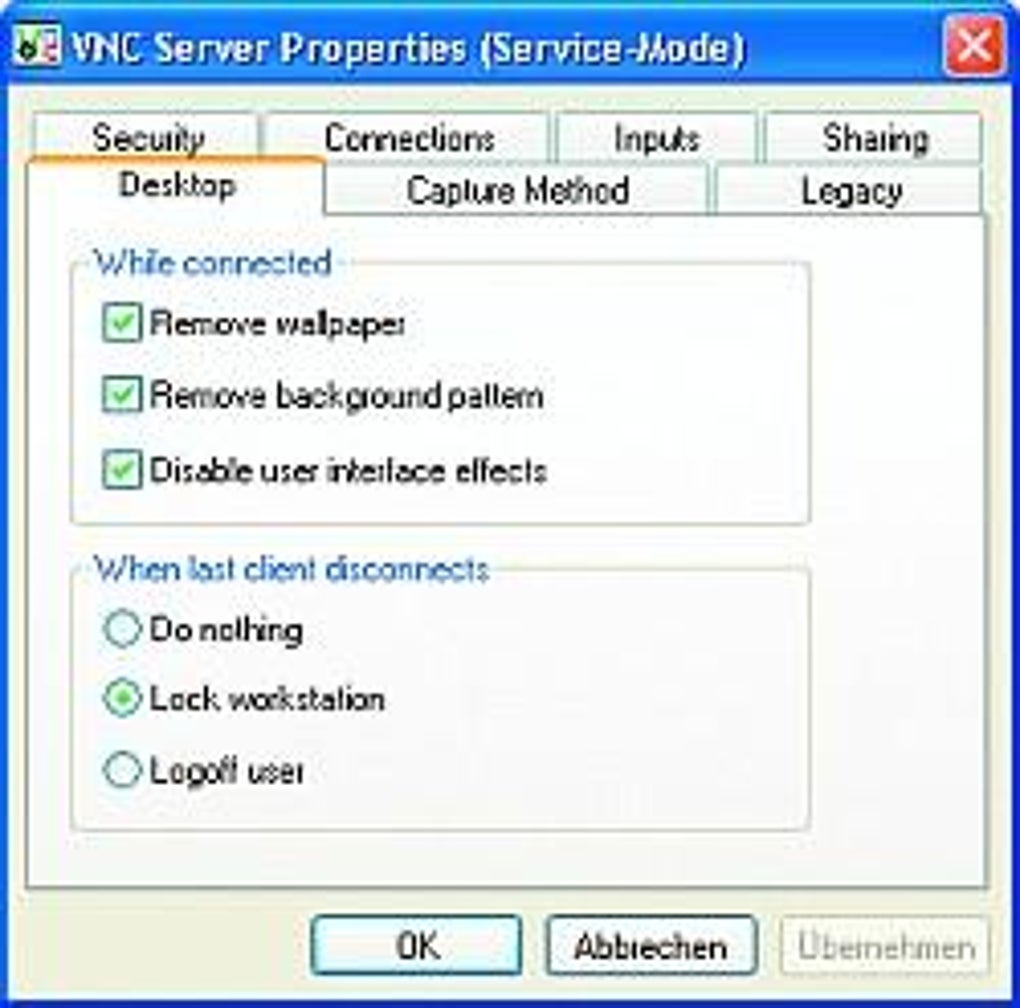Go to the Sharing tab
1020x1008 pixels.
(874, 138)
